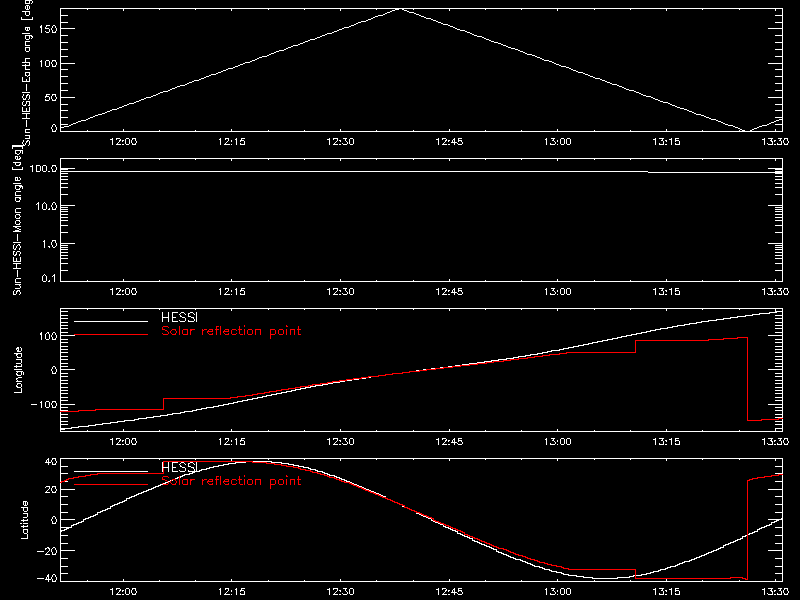Click the Latitude axis title

24,520
